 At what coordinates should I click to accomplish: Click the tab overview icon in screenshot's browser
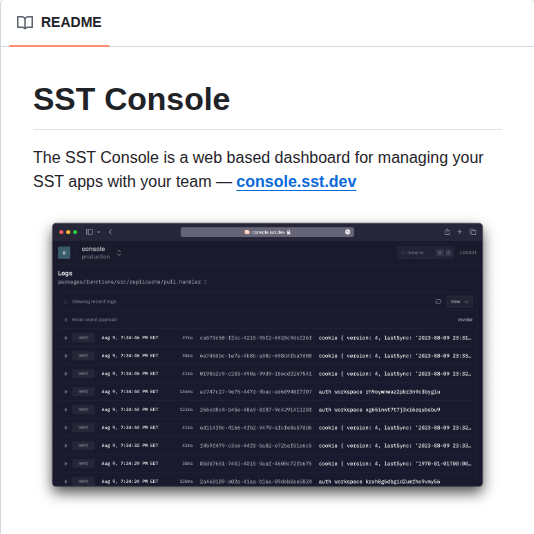pos(473,232)
